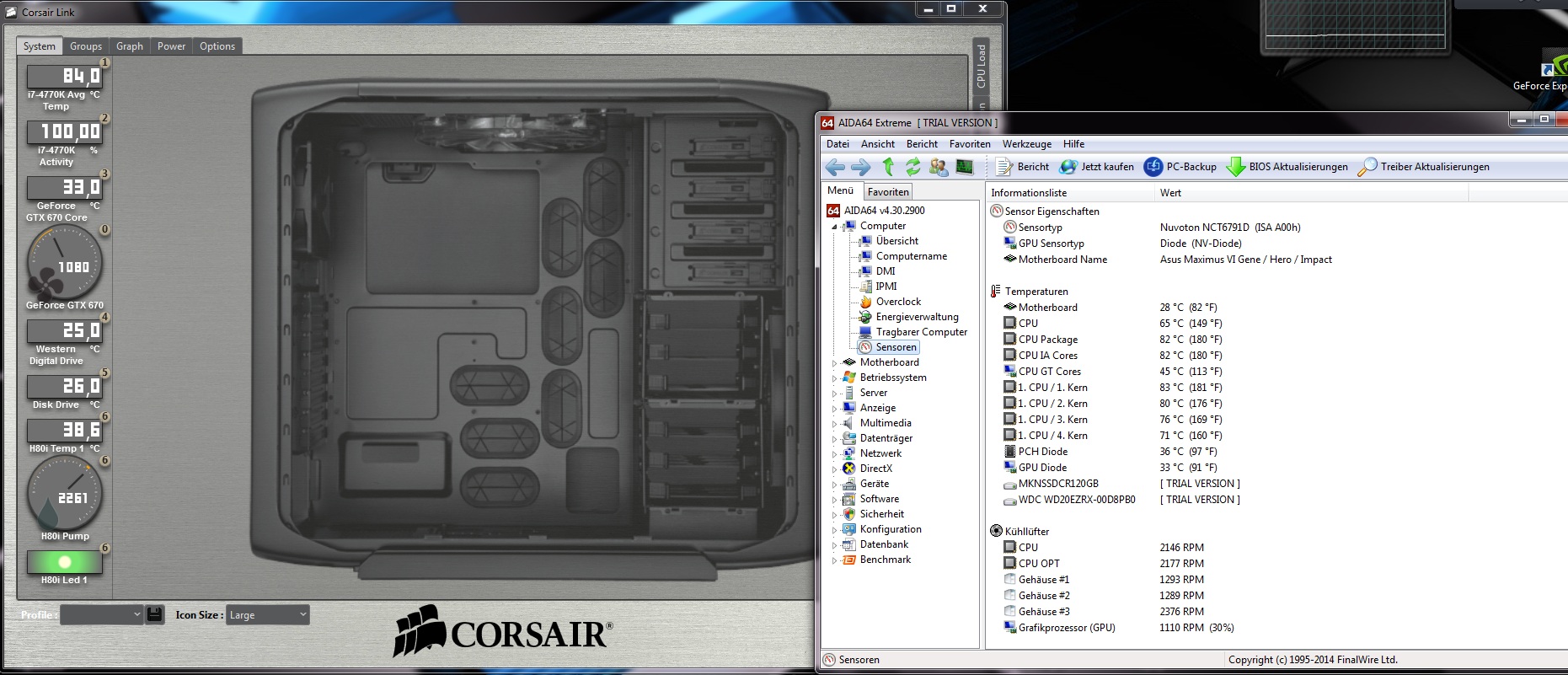
Task: Switch to the Graph tab
Action: (x=130, y=46)
